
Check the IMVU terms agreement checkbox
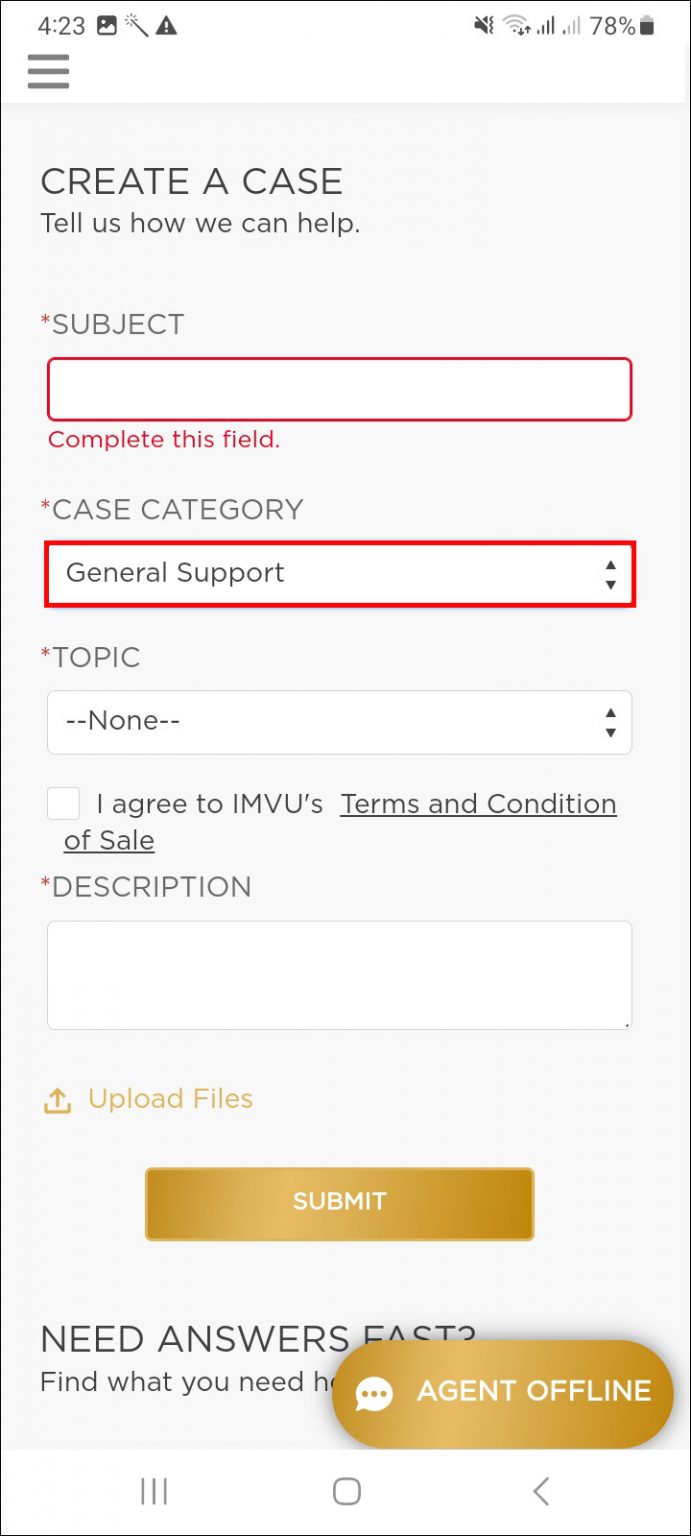click(64, 804)
